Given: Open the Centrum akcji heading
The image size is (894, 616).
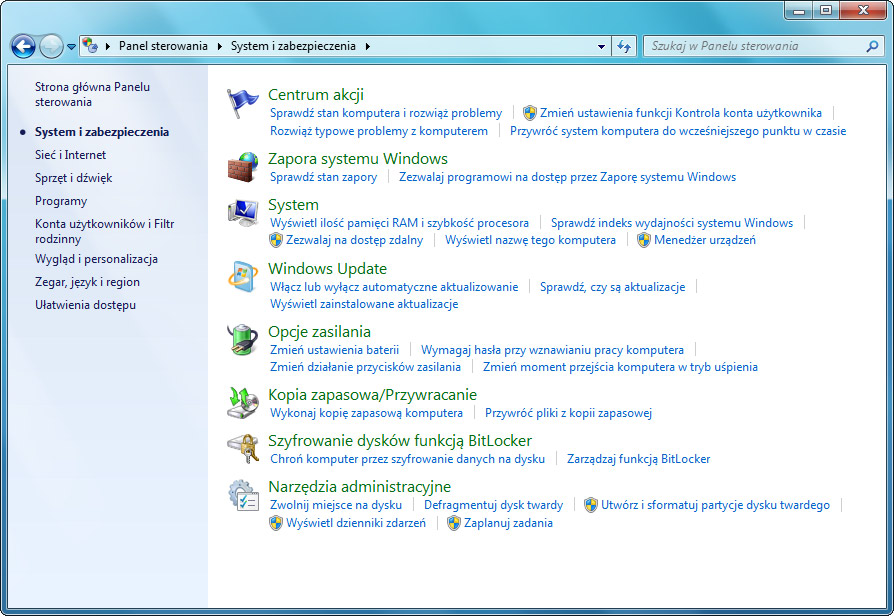Looking at the screenshot, I should click(x=316, y=95).
